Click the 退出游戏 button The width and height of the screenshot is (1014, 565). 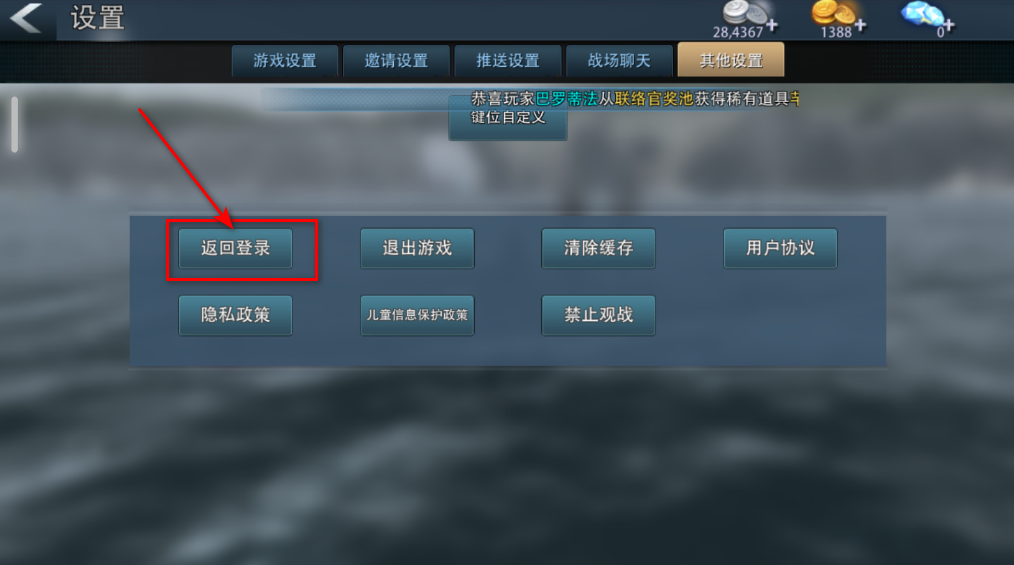(417, 248)
